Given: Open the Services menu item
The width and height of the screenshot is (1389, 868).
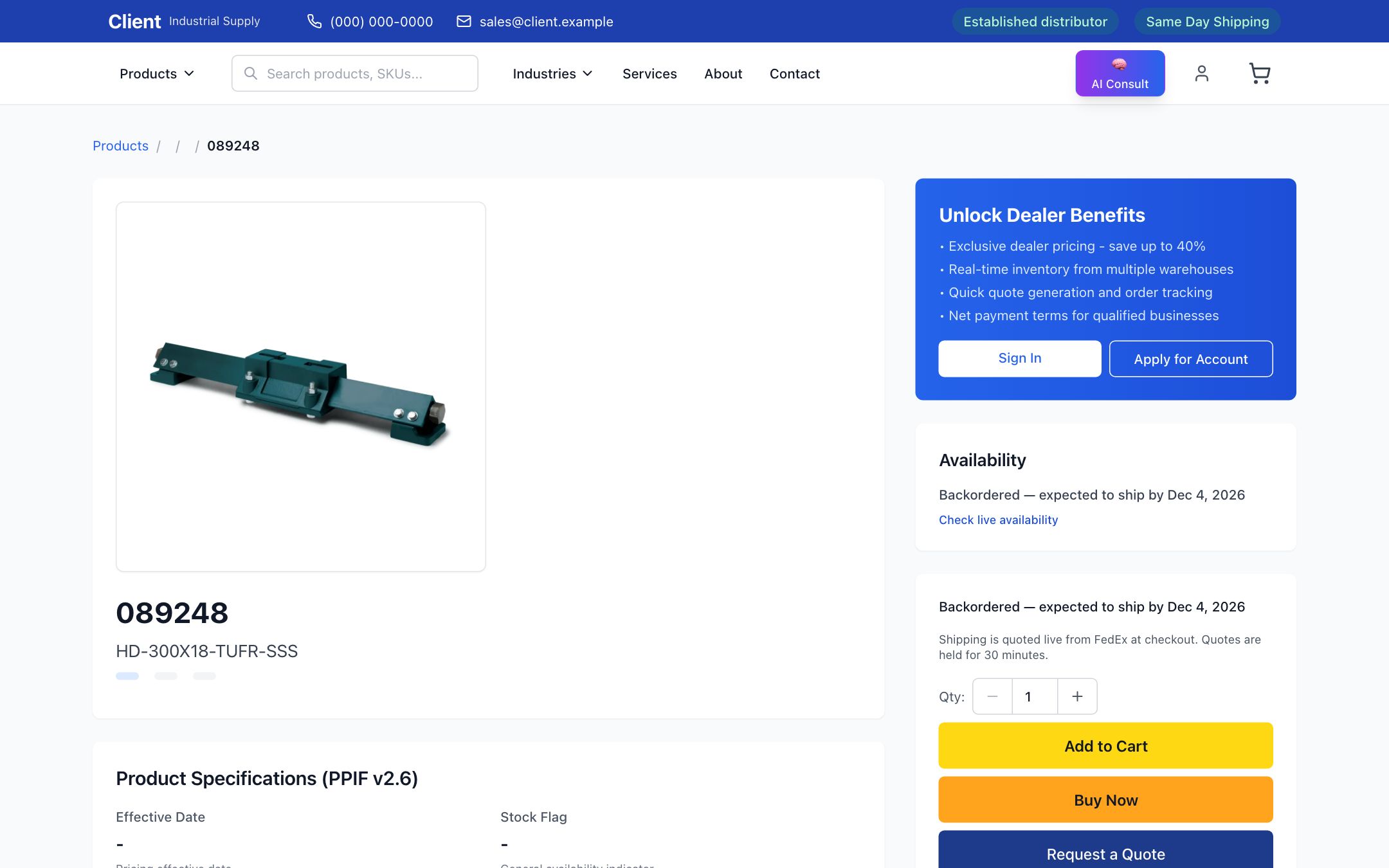Looking at the screenshot, I should 649,73.
